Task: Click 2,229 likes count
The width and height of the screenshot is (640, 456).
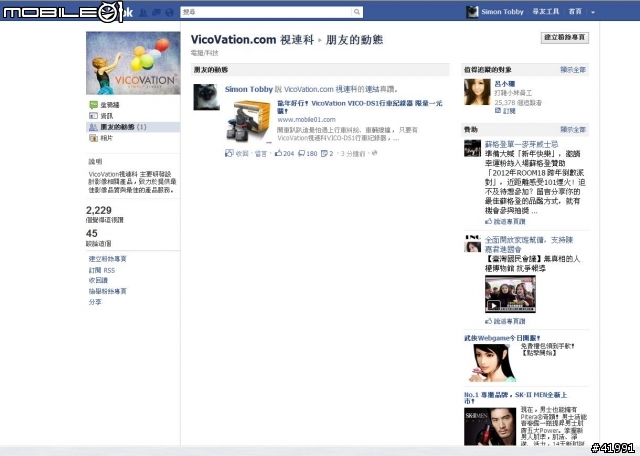Action: [99, 211]
